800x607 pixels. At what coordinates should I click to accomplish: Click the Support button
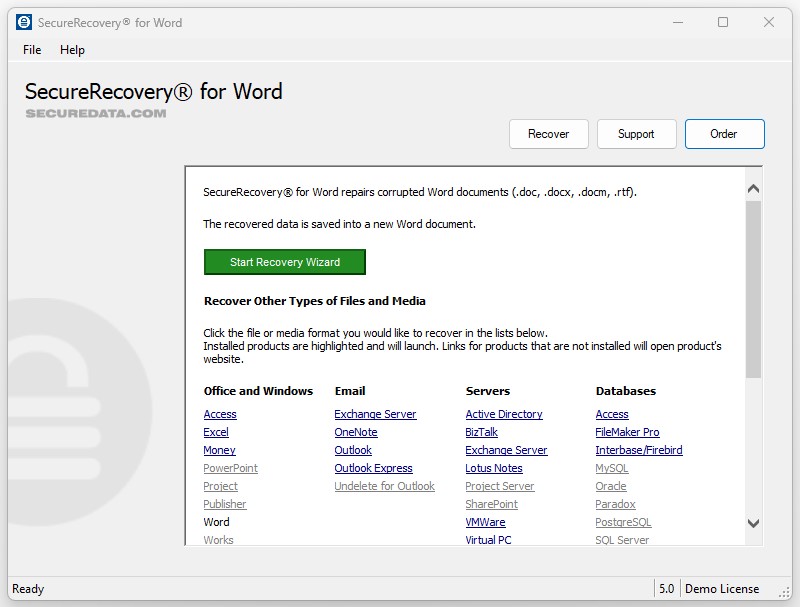(636, 133)
